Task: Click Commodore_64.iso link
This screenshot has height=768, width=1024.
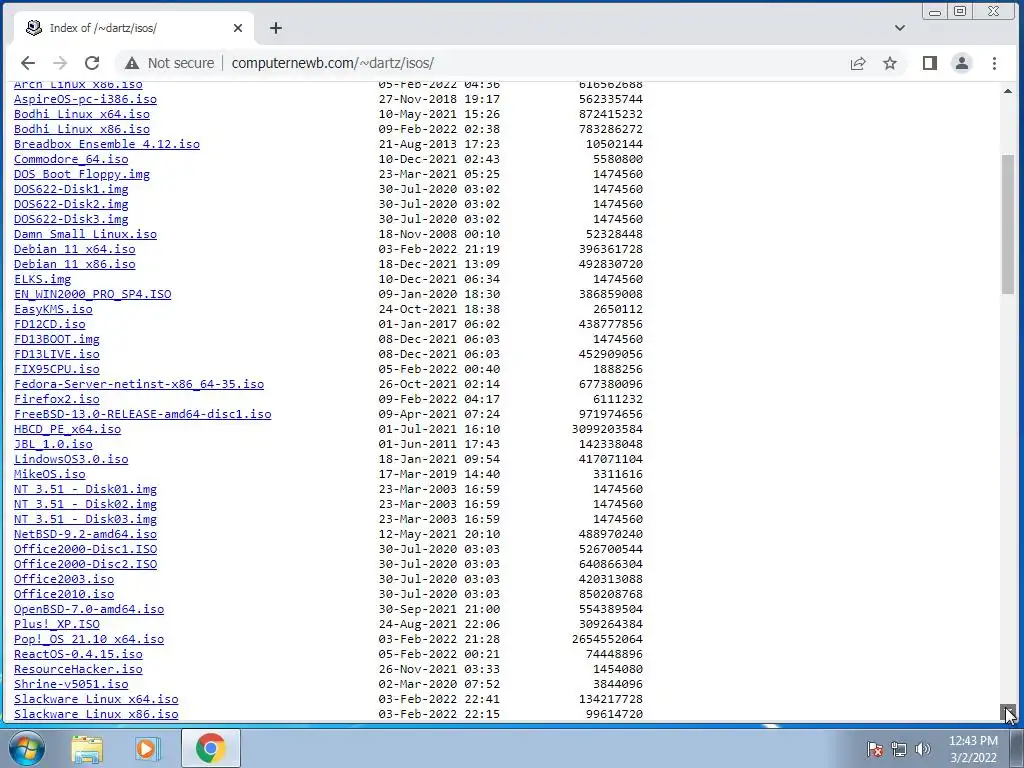Action: tap(71, 159)
